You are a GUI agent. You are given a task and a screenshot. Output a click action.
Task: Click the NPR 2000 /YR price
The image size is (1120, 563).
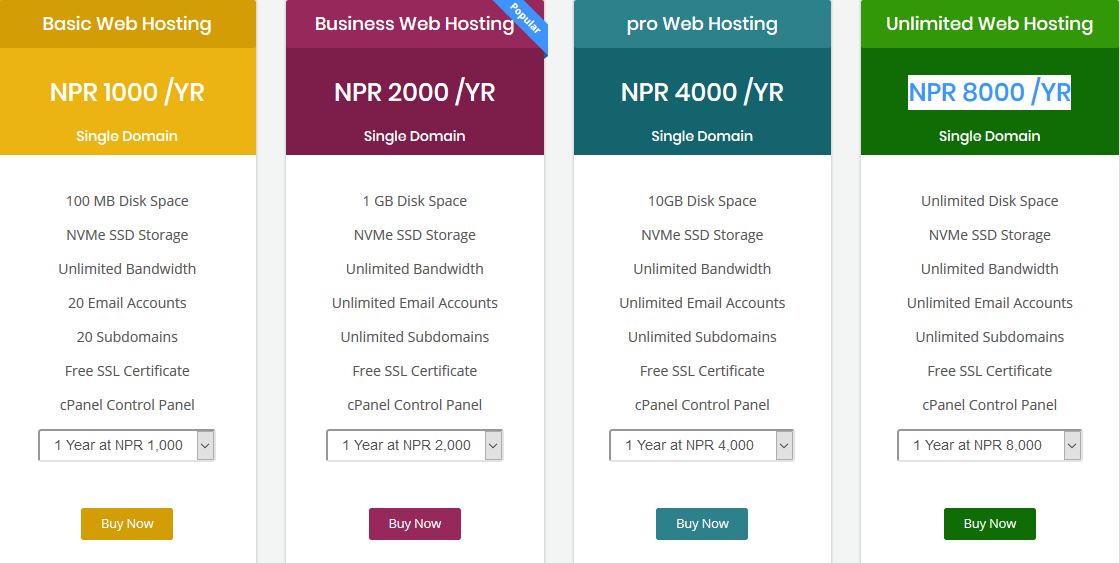pyautogui.click(x=414, y=92)
